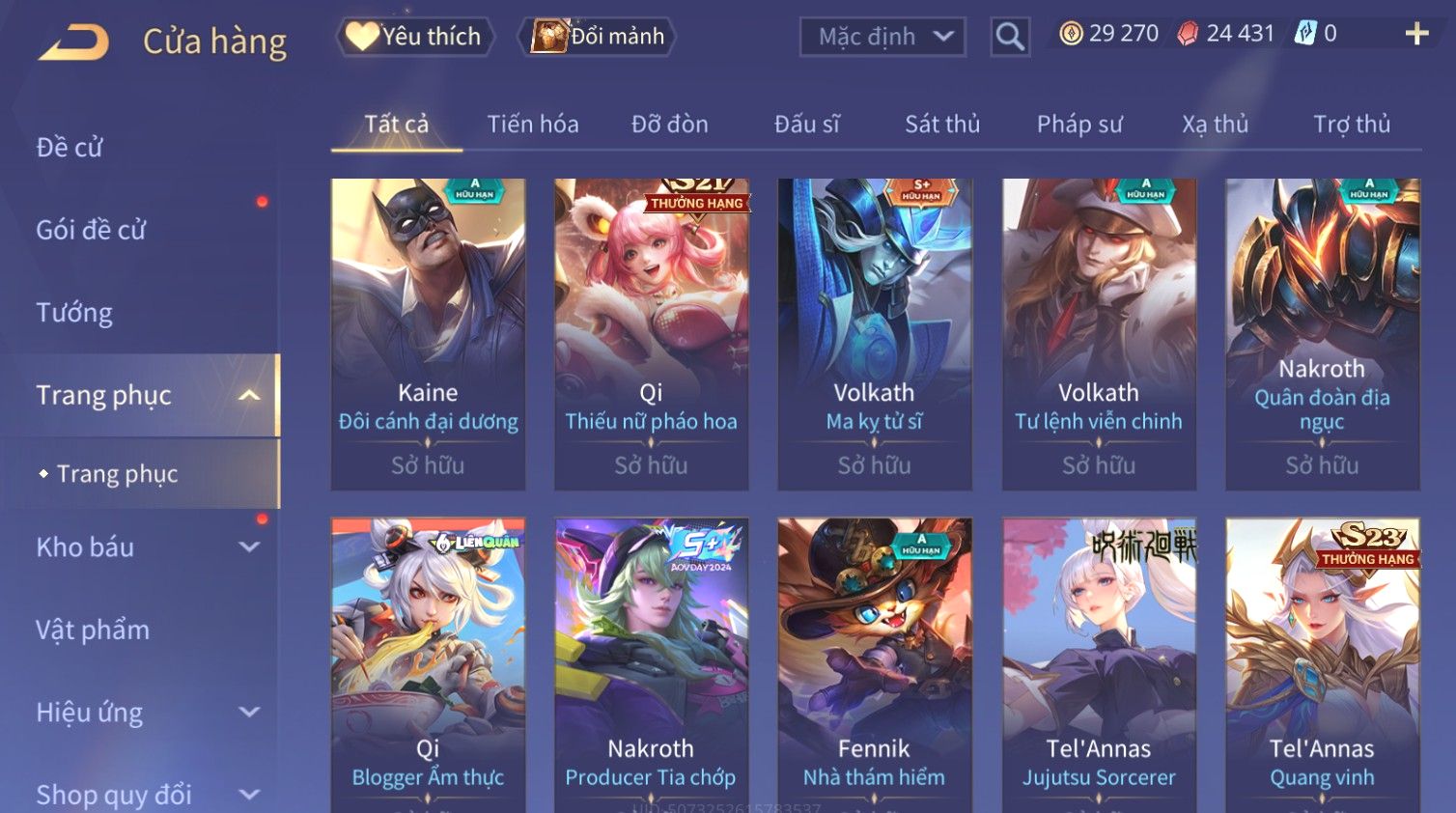Viewport: 1456px width, 813px height.
Task: Select Kaine Đôi cánh đại dương skin
Action: coord(428,334)
